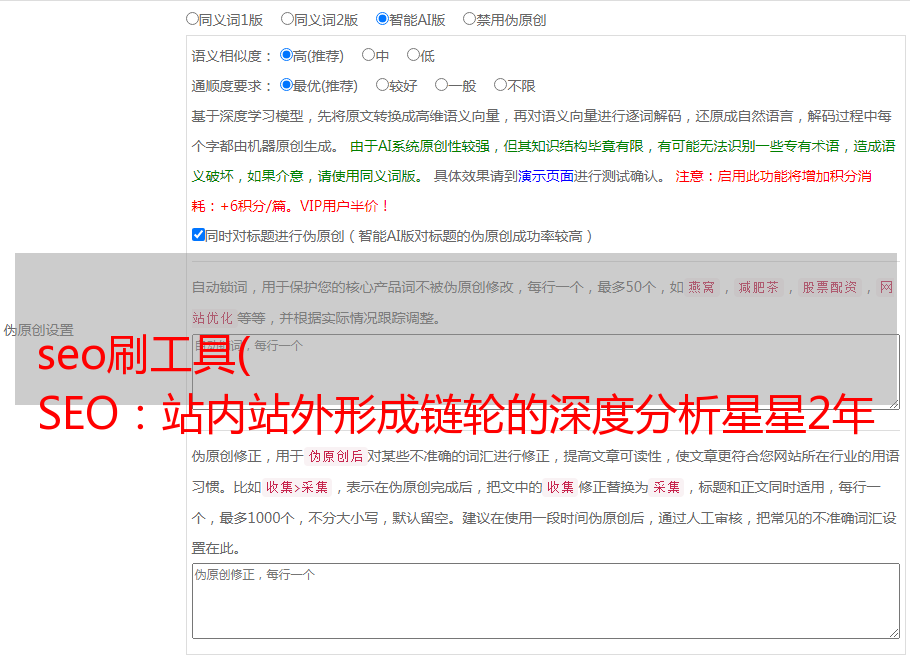Set 通顺度要求 to 最优(推荐)

tap(286, 85)
